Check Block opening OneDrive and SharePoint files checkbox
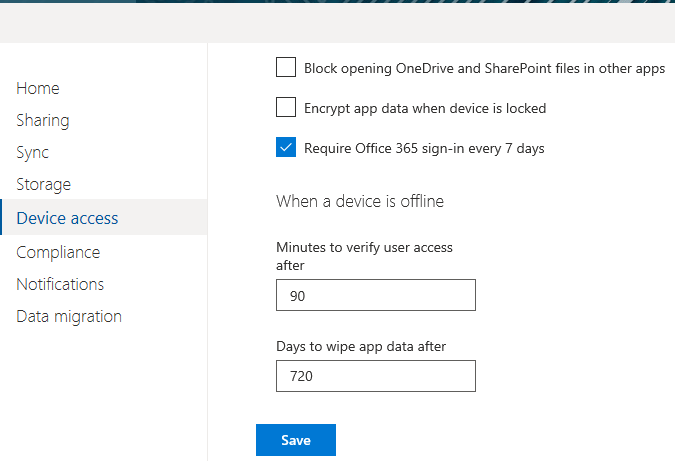This screenshot has height=461, width=675. (286, 67)
